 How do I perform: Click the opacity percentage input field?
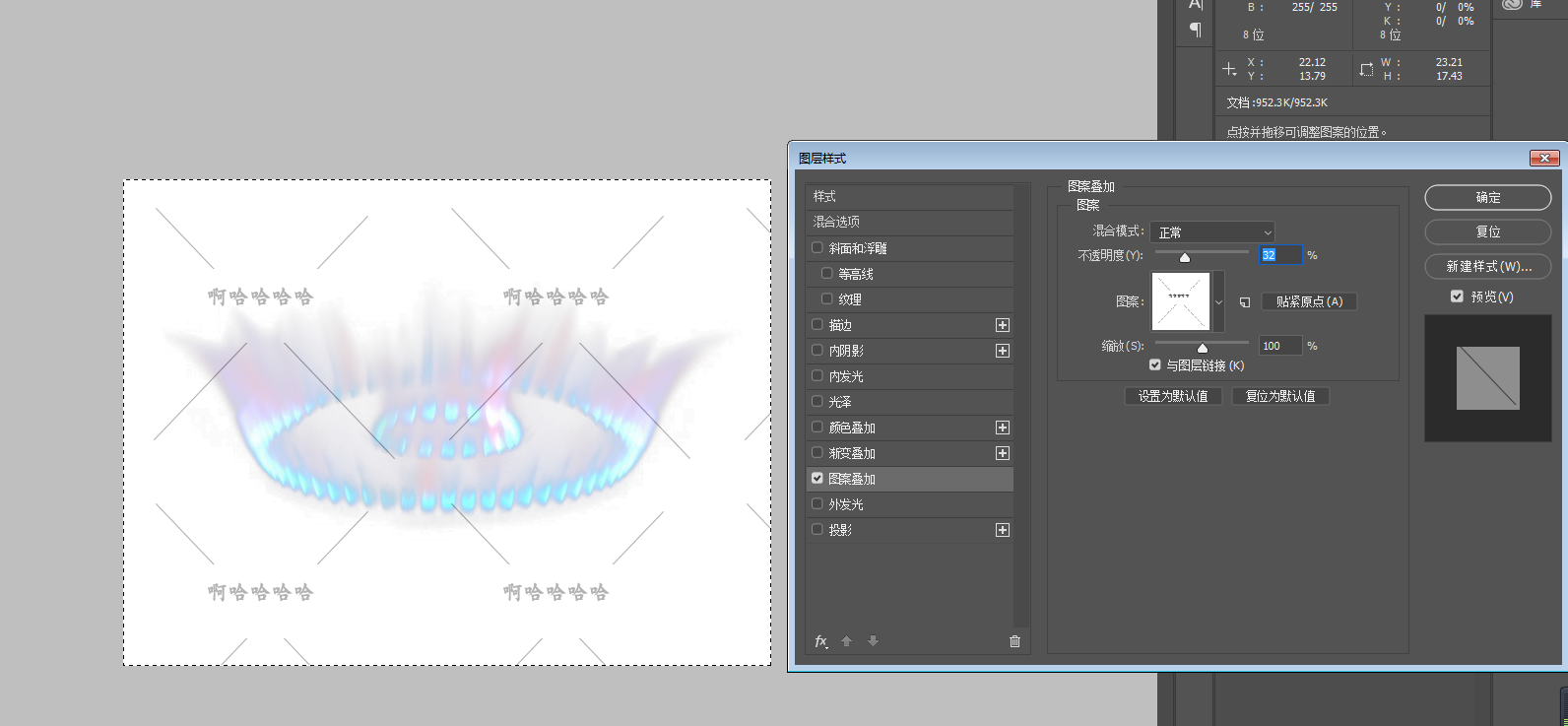1280,255
